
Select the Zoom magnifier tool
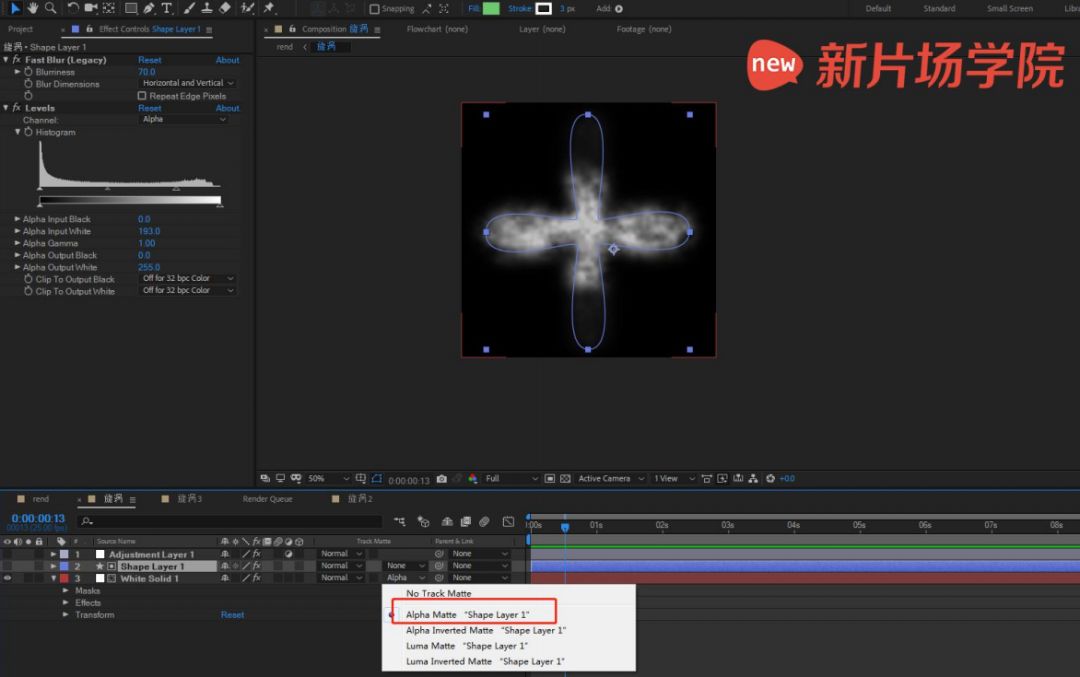click(x=50, y=8)
